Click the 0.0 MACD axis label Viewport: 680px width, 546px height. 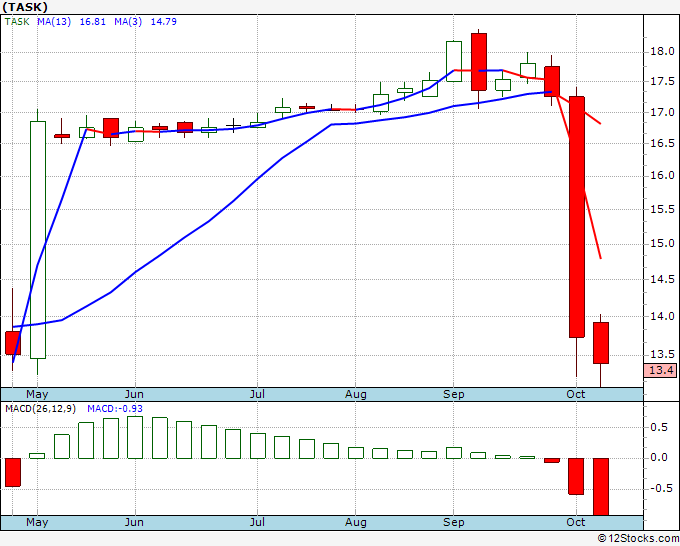coord(659,458)
